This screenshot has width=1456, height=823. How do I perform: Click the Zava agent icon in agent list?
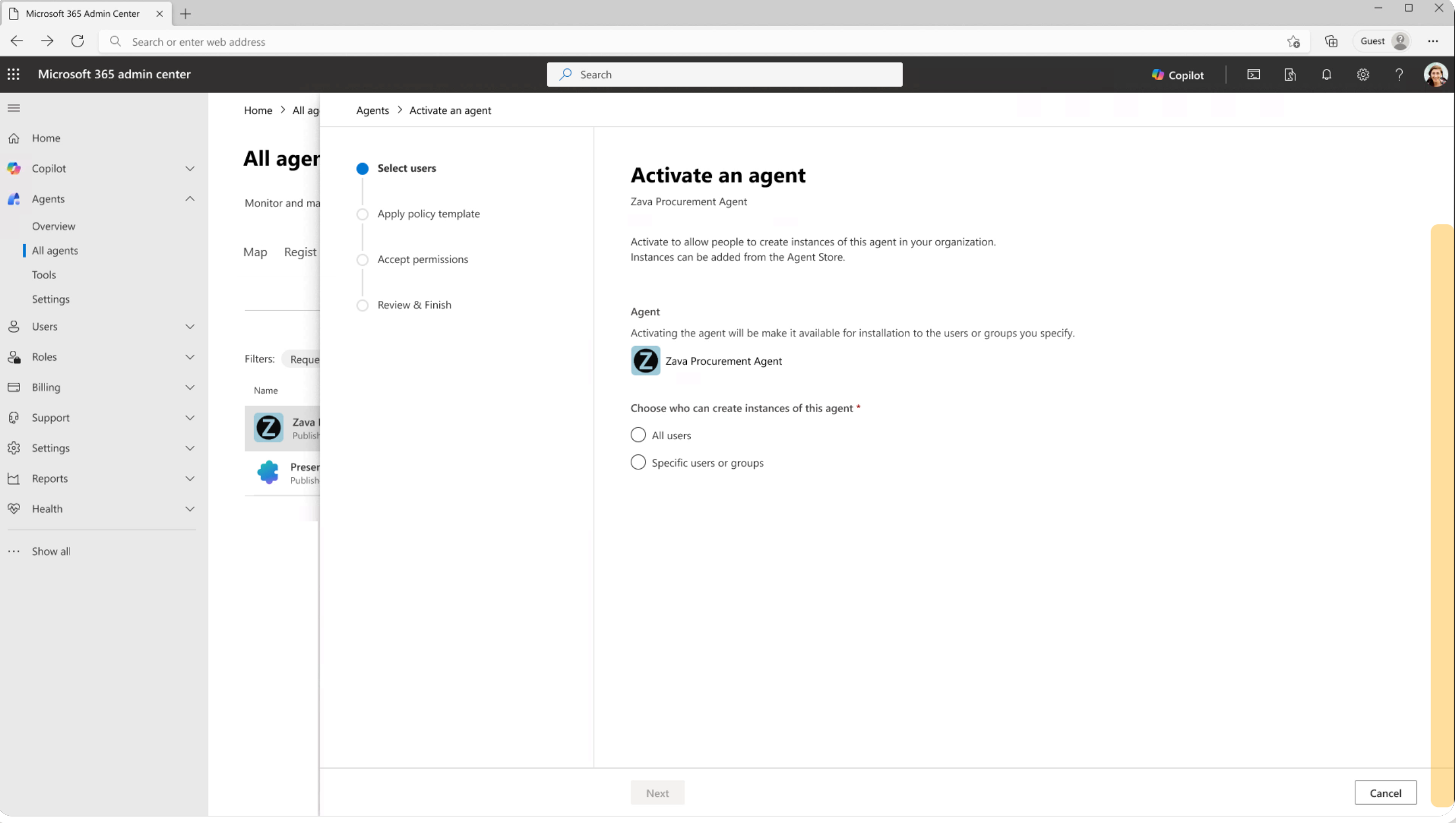(x=269, y=428)
